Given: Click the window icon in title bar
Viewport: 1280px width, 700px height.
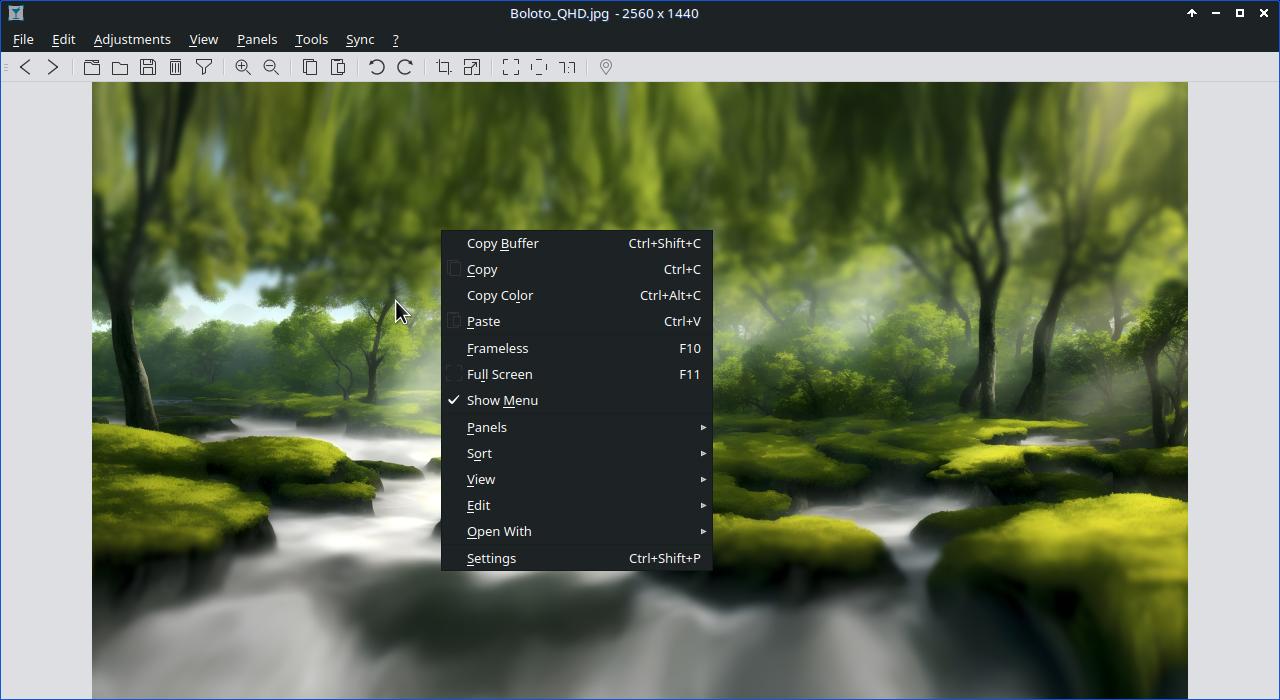Looking at the screenshot, I should (16, 13).
